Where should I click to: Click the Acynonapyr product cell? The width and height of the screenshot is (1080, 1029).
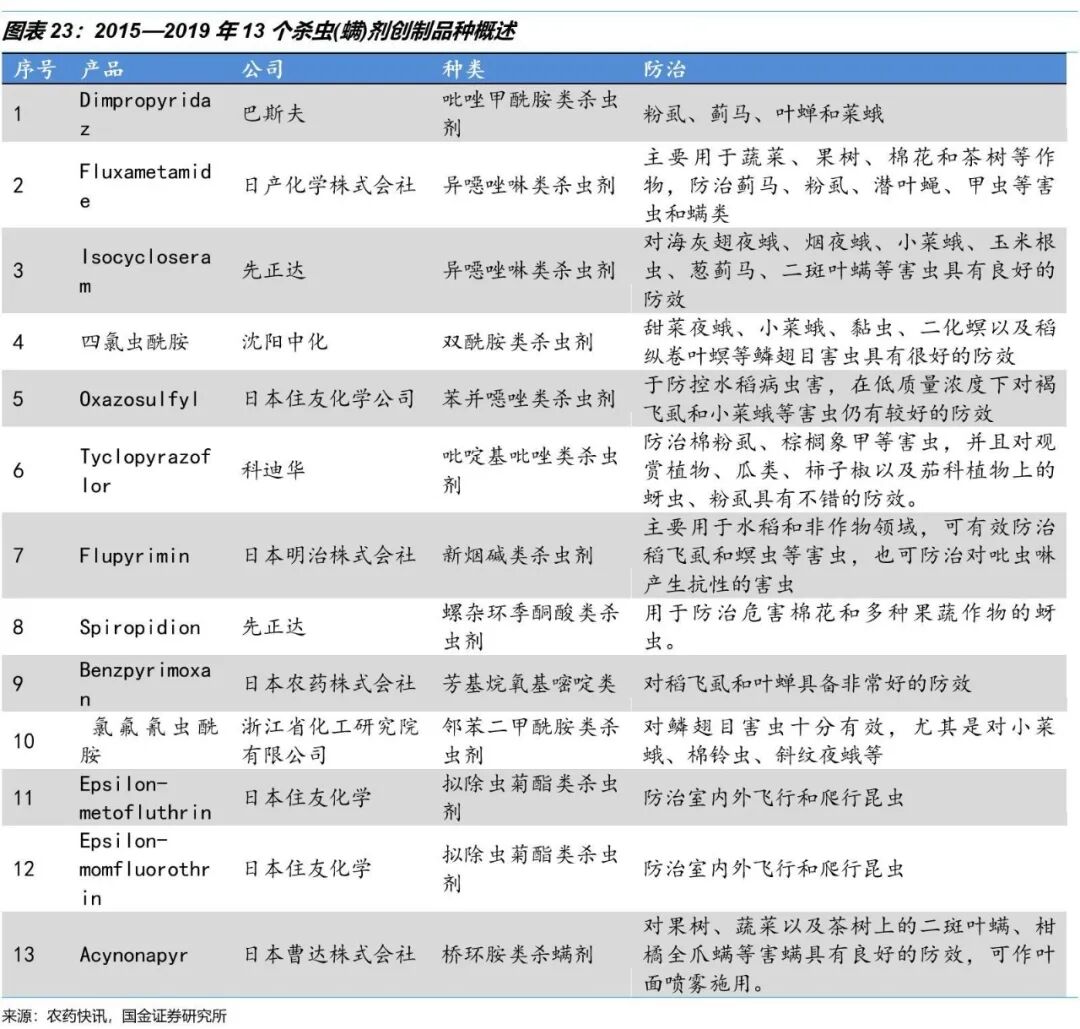[134, 955]
